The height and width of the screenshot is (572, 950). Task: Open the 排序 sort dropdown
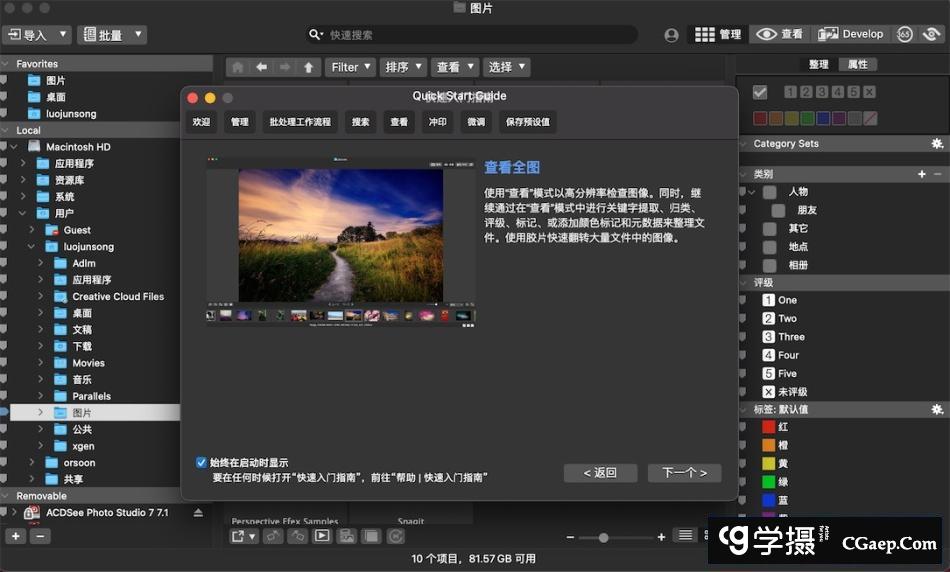pyautogui.click(x=404, y=67)
